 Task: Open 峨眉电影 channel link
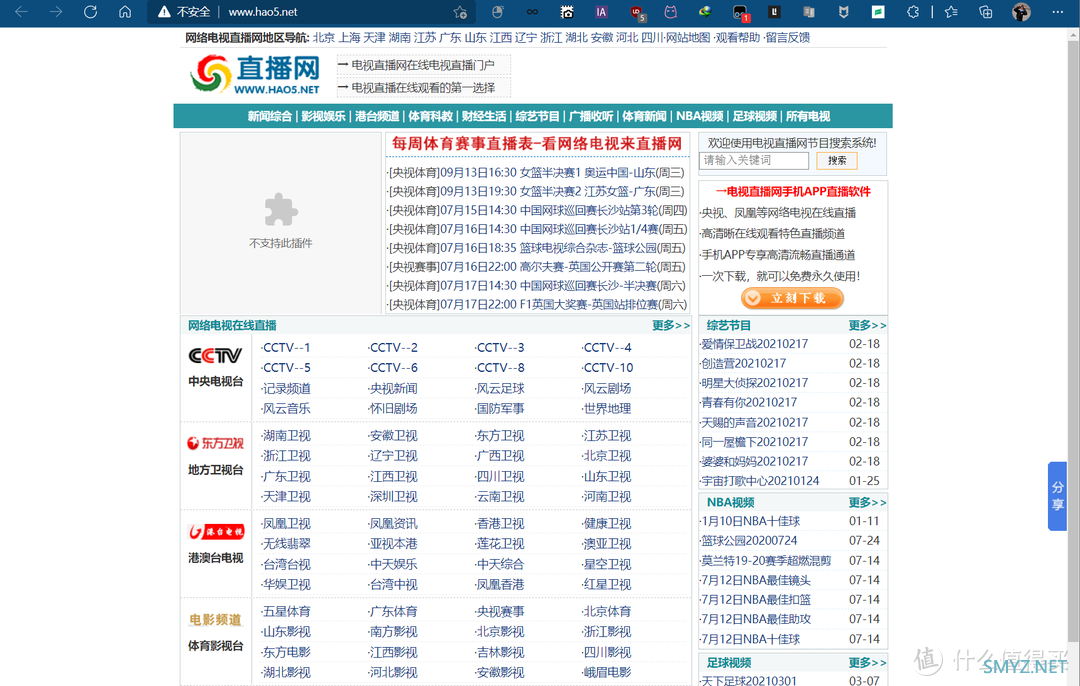point(606,672)
